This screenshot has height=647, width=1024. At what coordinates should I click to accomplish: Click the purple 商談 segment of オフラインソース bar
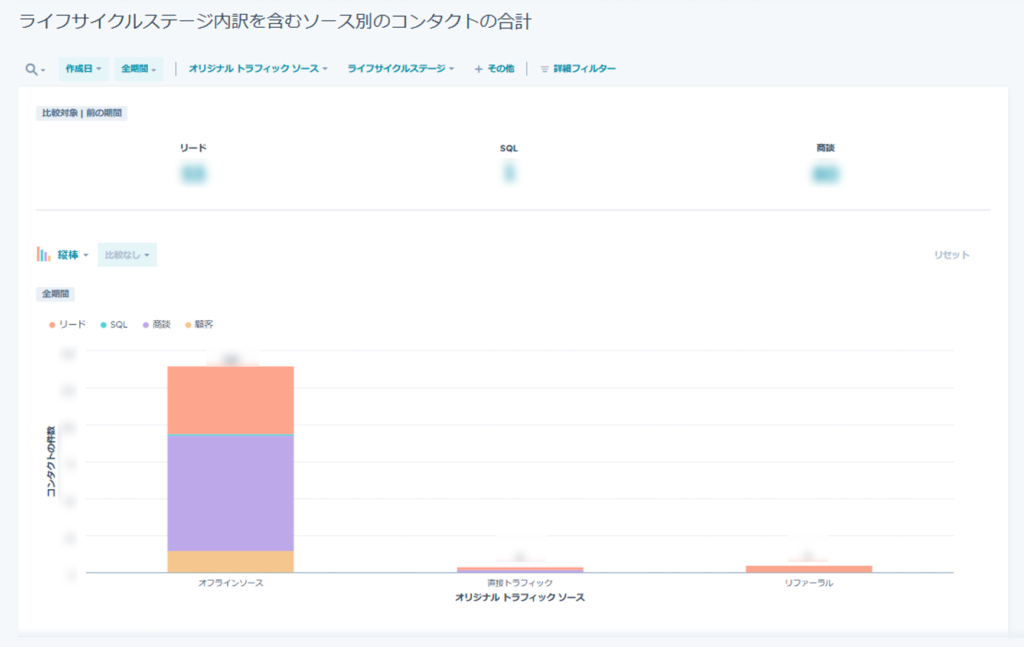(231, 494)
